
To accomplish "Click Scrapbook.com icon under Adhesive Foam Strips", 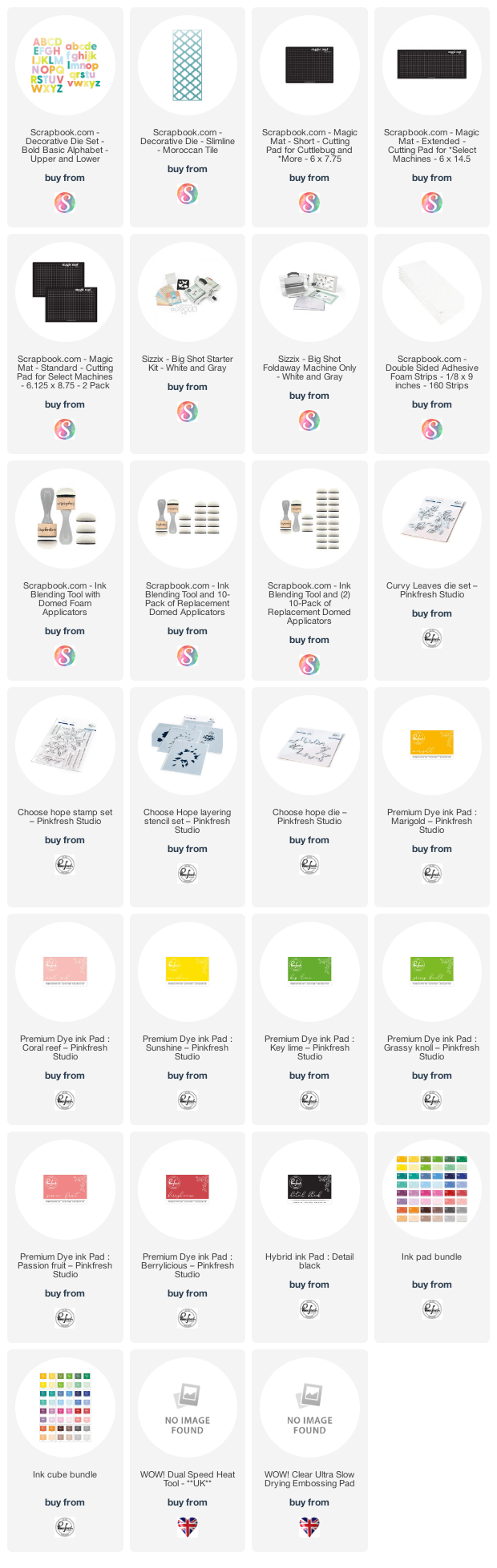I will 432,428.
